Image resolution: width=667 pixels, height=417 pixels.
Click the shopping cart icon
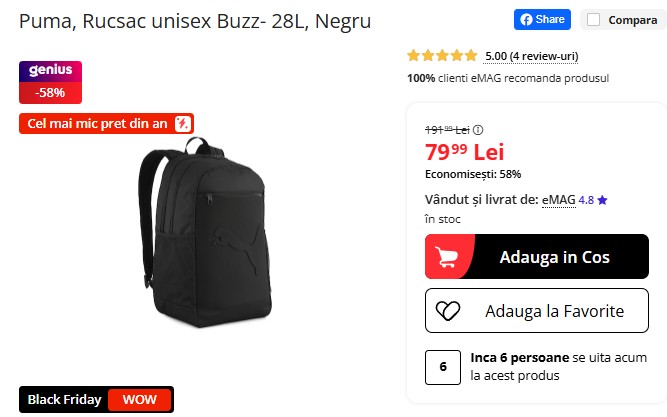pyautogui.click(x=447, y=257)
